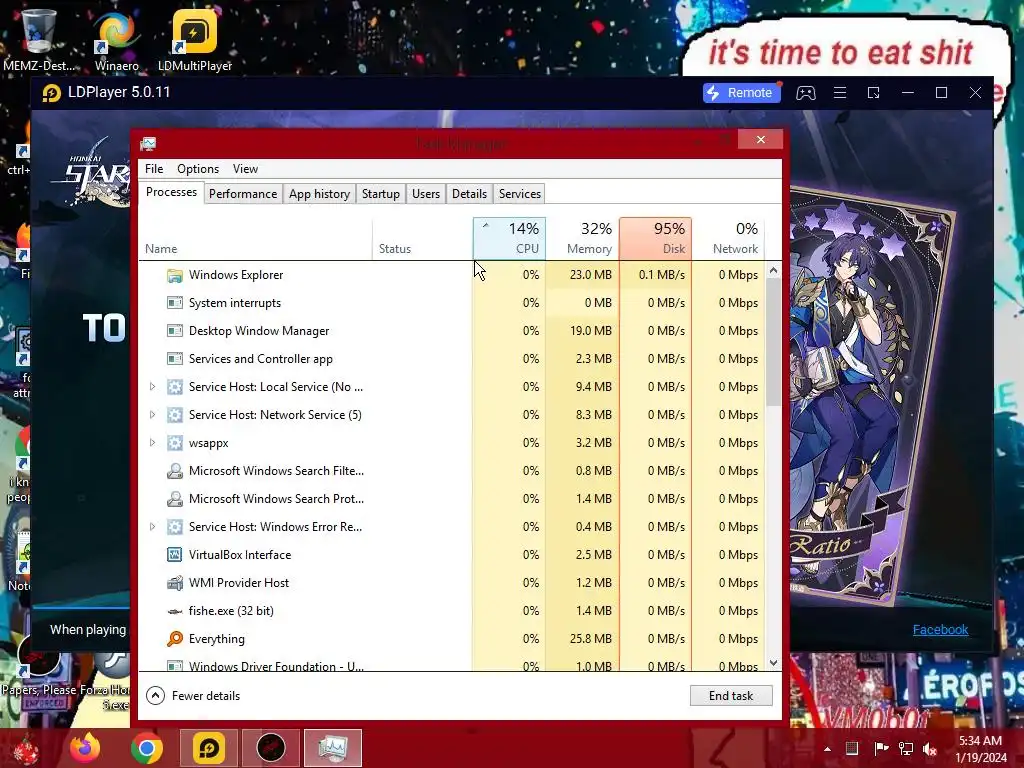The image size is (1024, 768).
Task: Sort by the Memory column header
Action: click(x=583, y=238)
